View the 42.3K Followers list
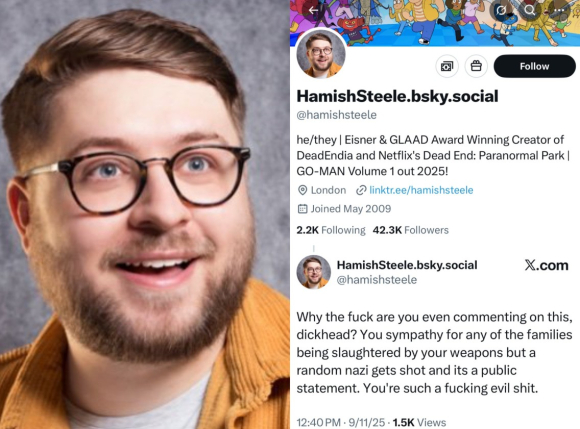The image size is (580, 429). click(x=411, y=230)
